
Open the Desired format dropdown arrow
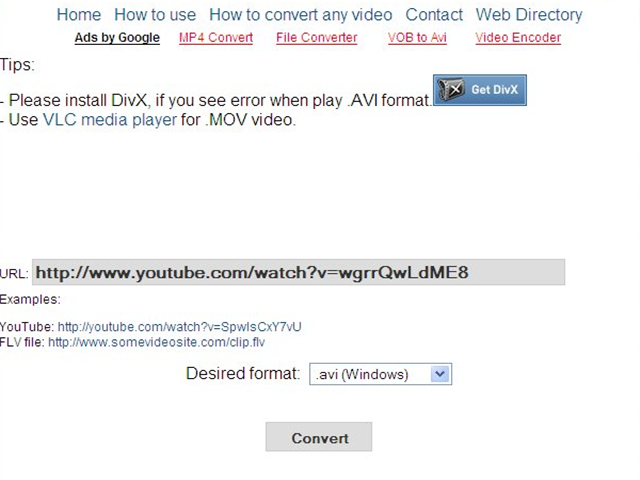coord(440,374)
